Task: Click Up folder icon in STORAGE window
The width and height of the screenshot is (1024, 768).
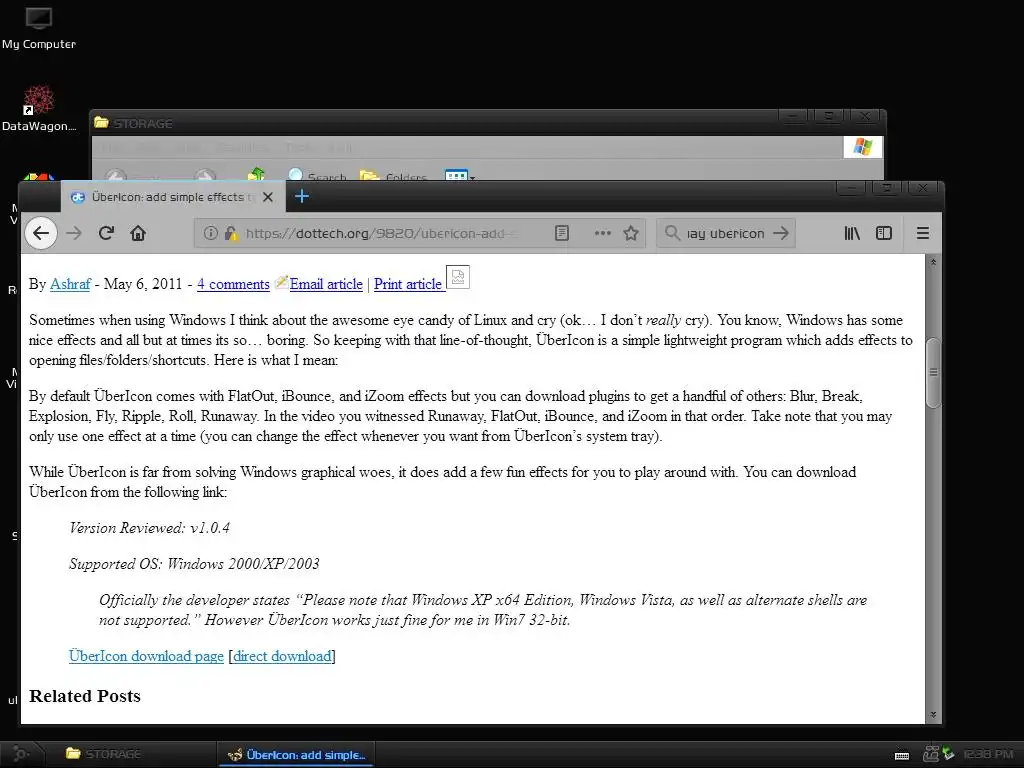Action: [x=256, y=174]
